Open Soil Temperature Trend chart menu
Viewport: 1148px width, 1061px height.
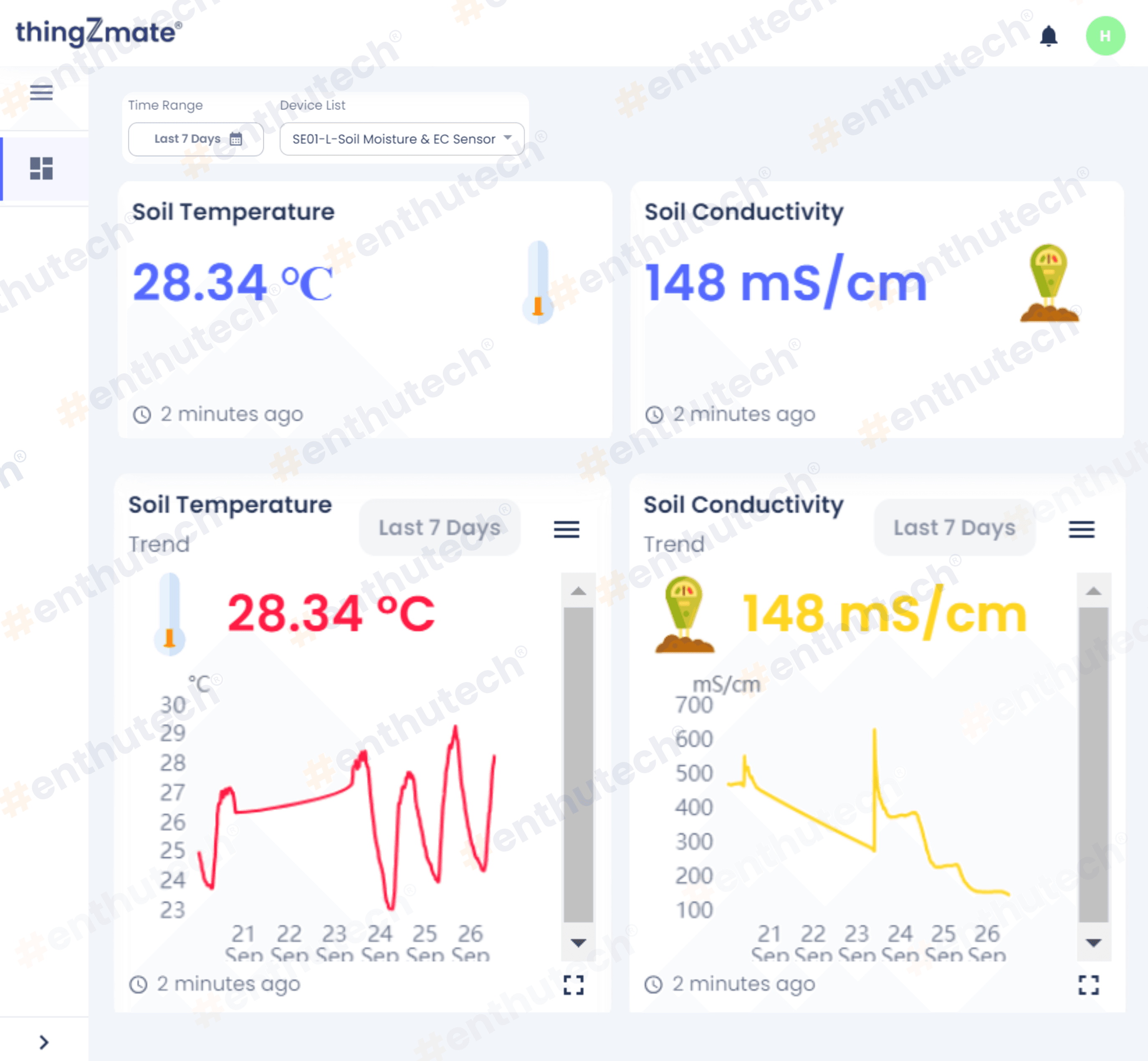tap(566, 529)
